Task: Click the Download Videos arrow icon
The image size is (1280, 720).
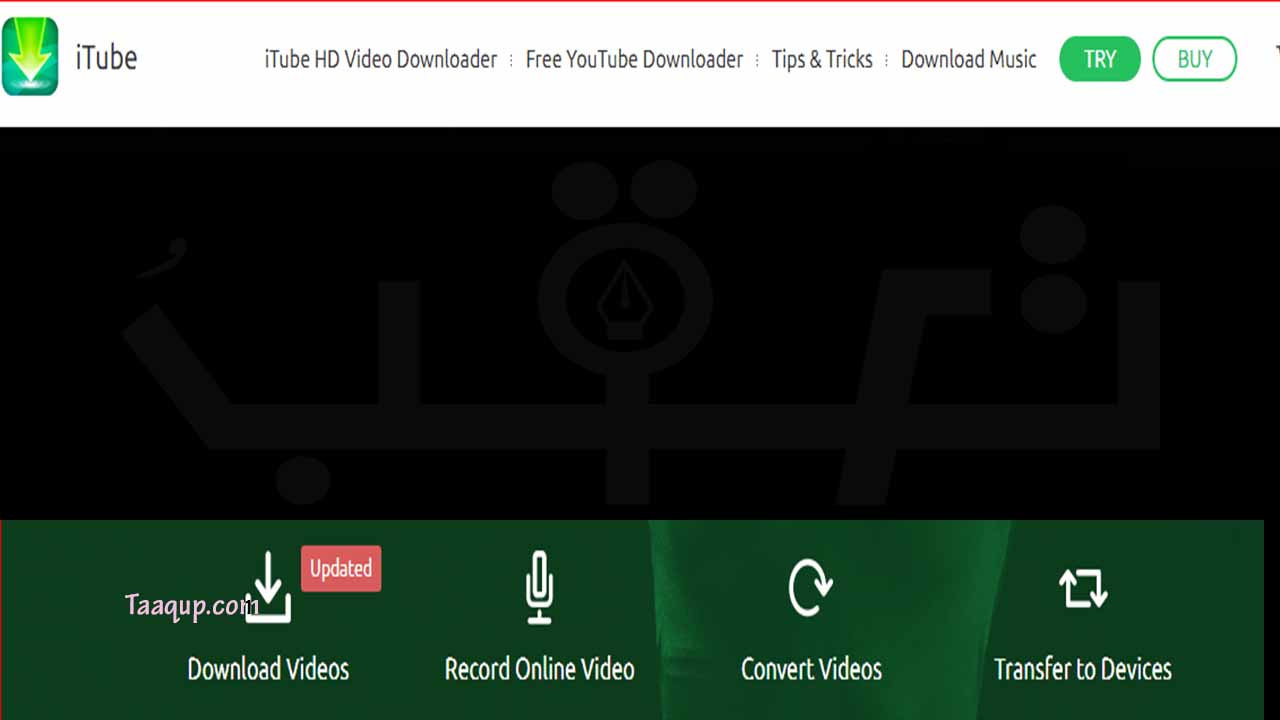Action: (x=268, y=587)
